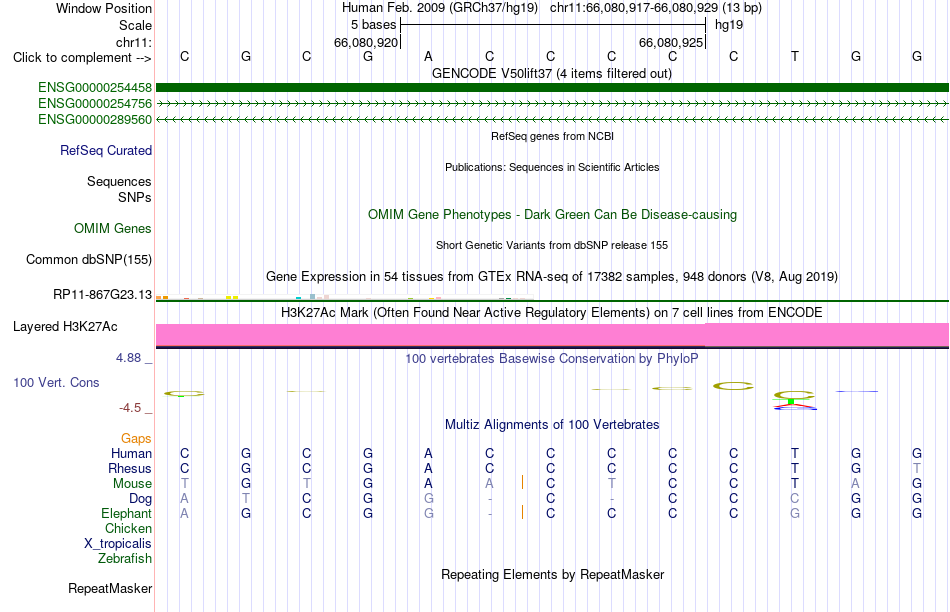Click the solid dark green ENSG00000254458 exon bar
Viewport: 950px width, 612px height.
click(x=553, y=88)
